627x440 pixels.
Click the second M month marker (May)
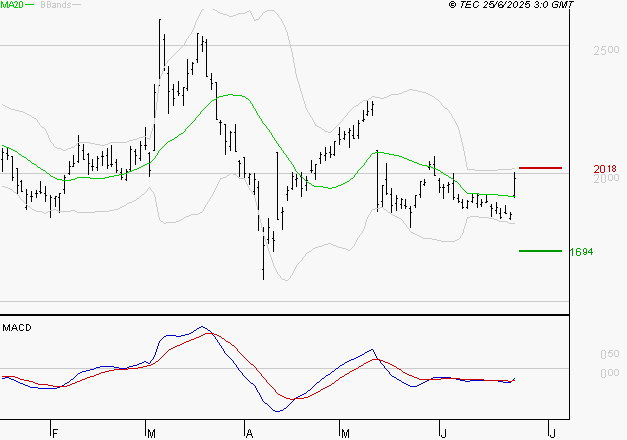coord(345,434)
